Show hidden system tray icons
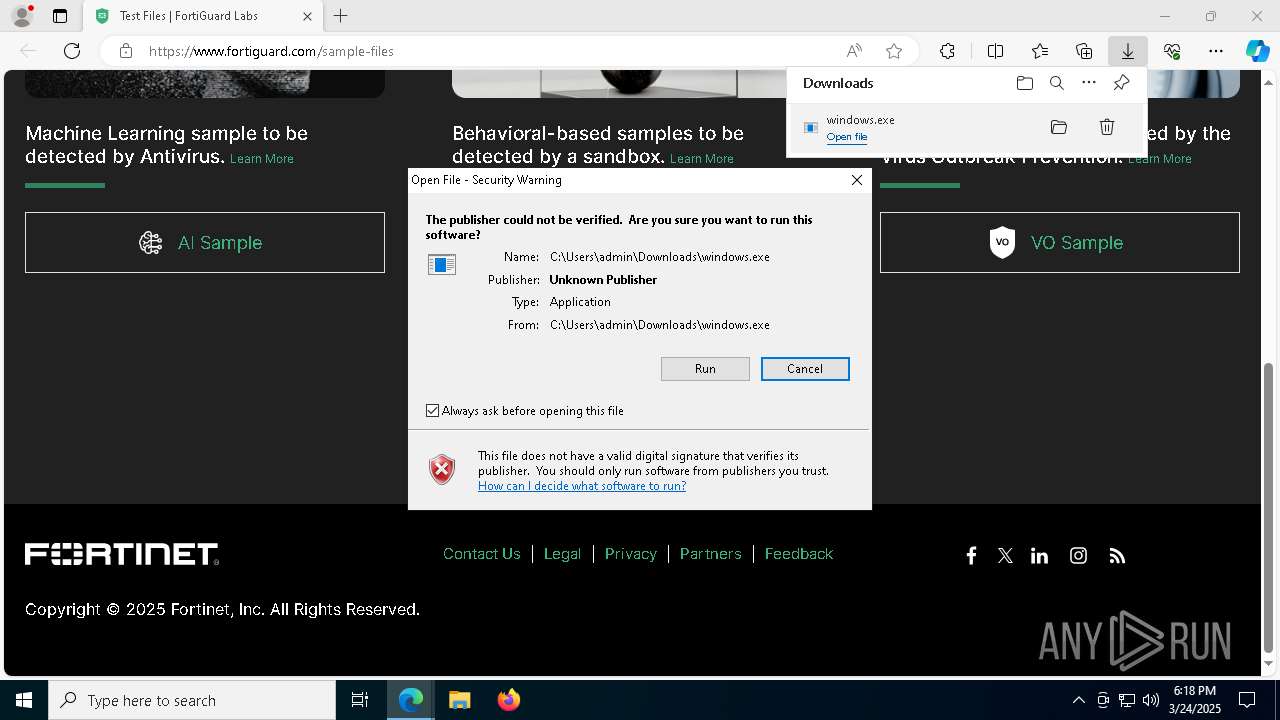The width and height of the screenshot is (1280, 720). (1078, 700)
